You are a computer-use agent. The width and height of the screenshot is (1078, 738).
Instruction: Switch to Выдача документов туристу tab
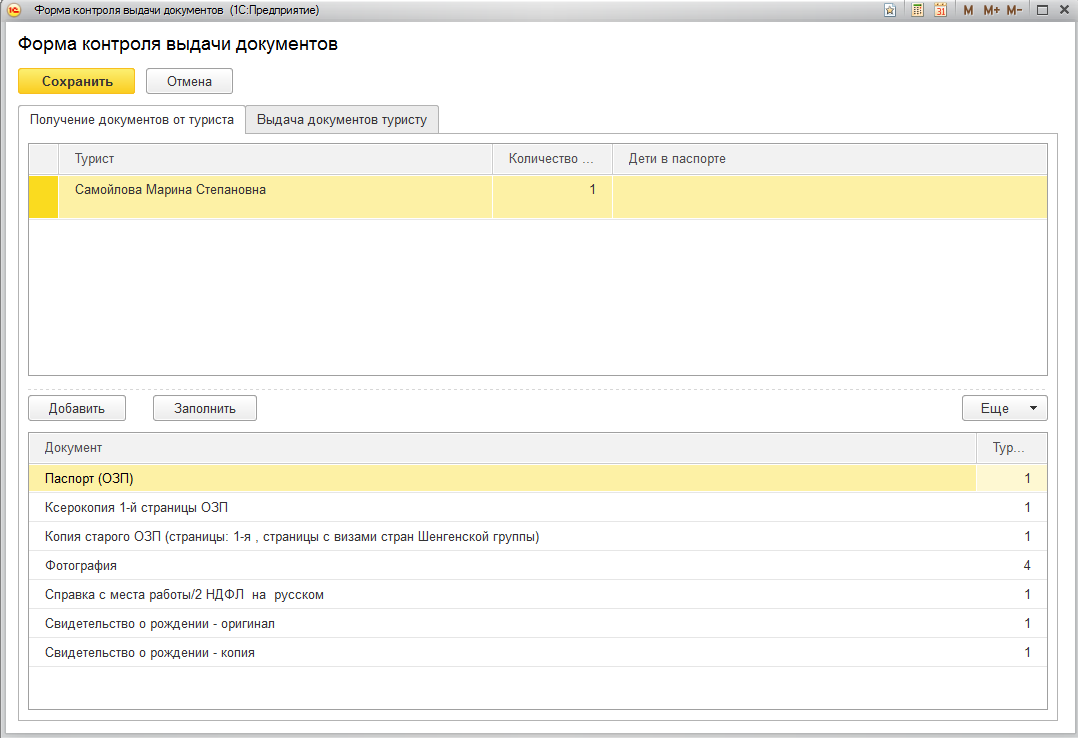click(x=342, y=120)
